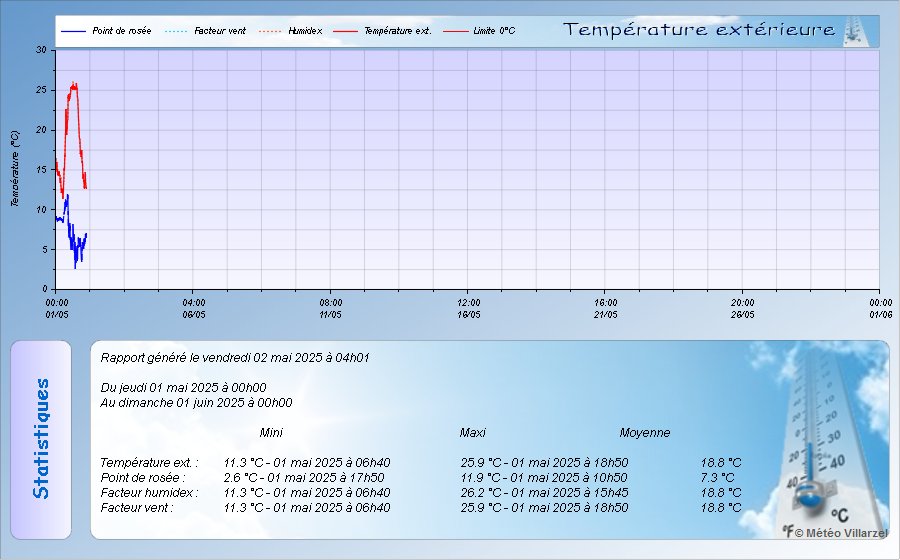Click Facteur vent mini value 11.3 °C
Screen dimensions: 900x560
coord(307,507)
